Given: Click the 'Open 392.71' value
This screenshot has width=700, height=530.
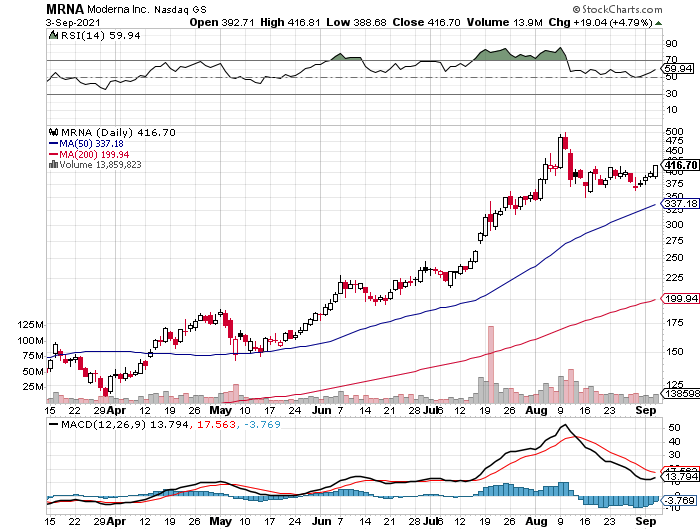Looking at the screenshot, I should (221, 22).
